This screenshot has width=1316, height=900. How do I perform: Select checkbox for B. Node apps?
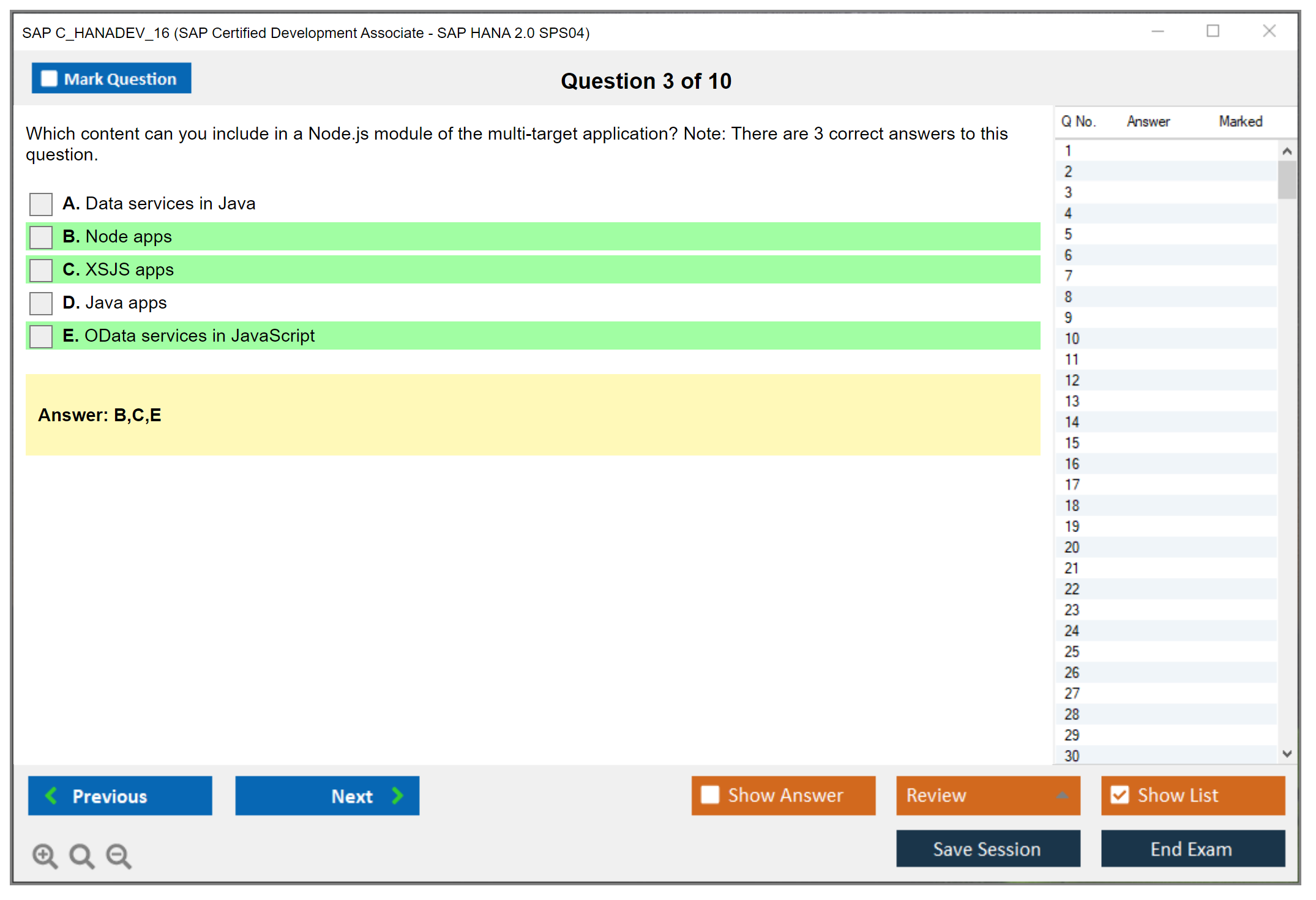coord(41,237)
